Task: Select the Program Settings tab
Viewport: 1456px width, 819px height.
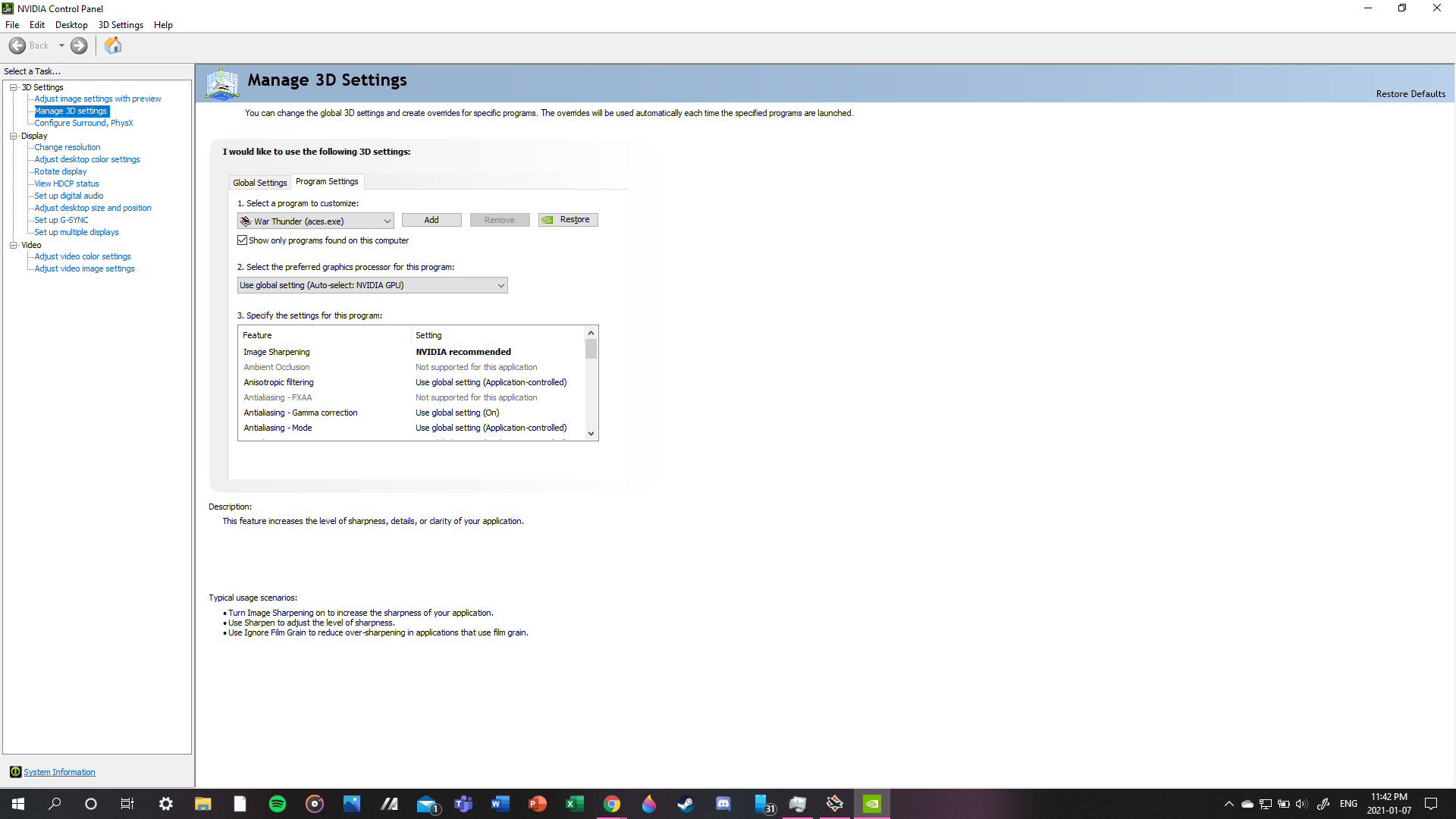Action: click(x=327, y=181)
